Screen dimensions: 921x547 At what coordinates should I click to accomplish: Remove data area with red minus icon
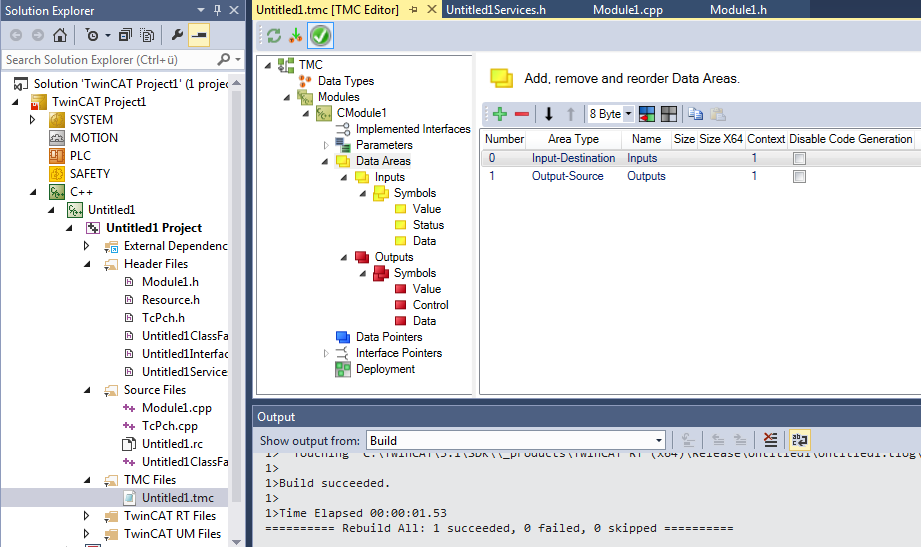click(522, 114)
